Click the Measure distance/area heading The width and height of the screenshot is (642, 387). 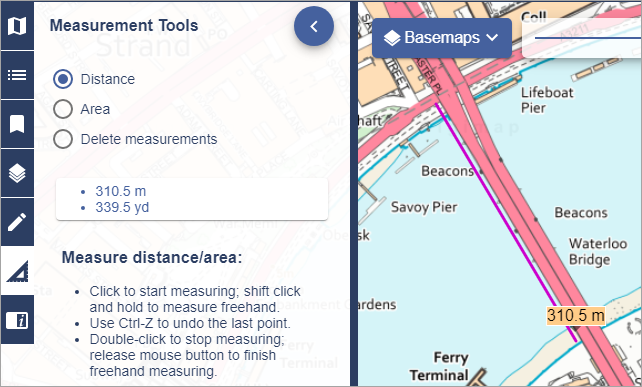(152, 258)
